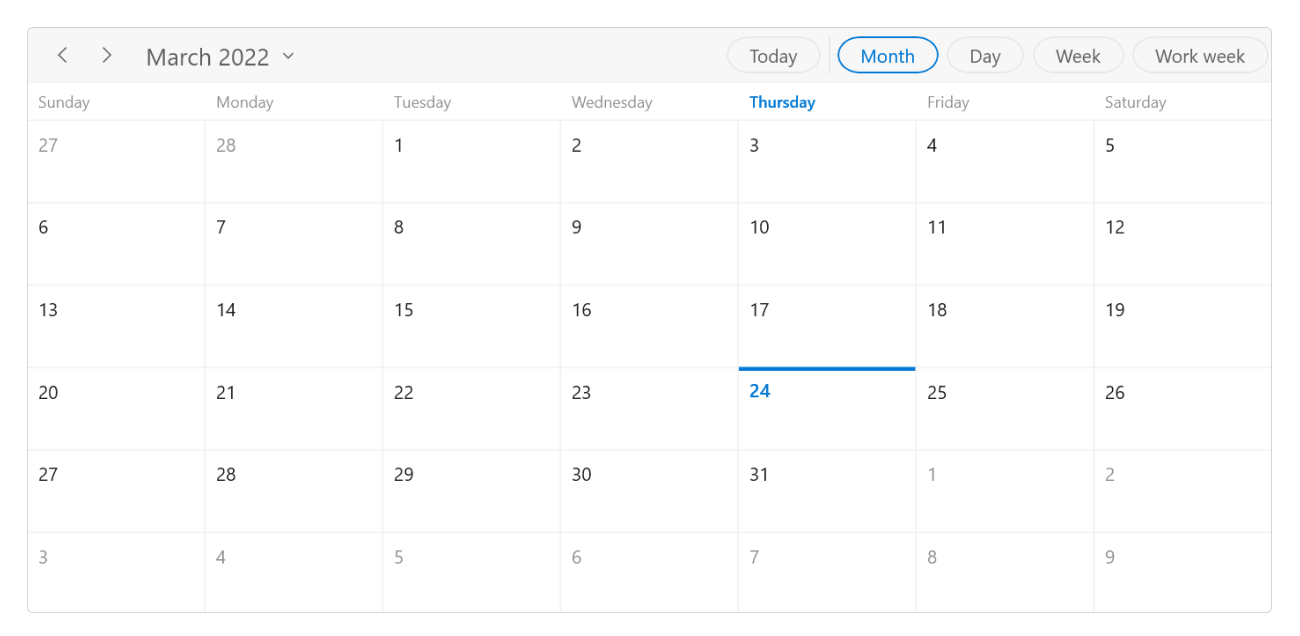This screenshot has height=636, width=1300.
Task: Click the grayed-out April 1 cell
Action: (x=1004, y=490)
